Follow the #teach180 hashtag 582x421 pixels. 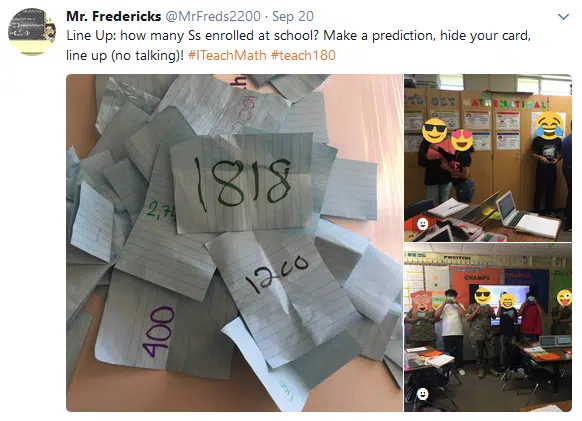tap(303, 55)
